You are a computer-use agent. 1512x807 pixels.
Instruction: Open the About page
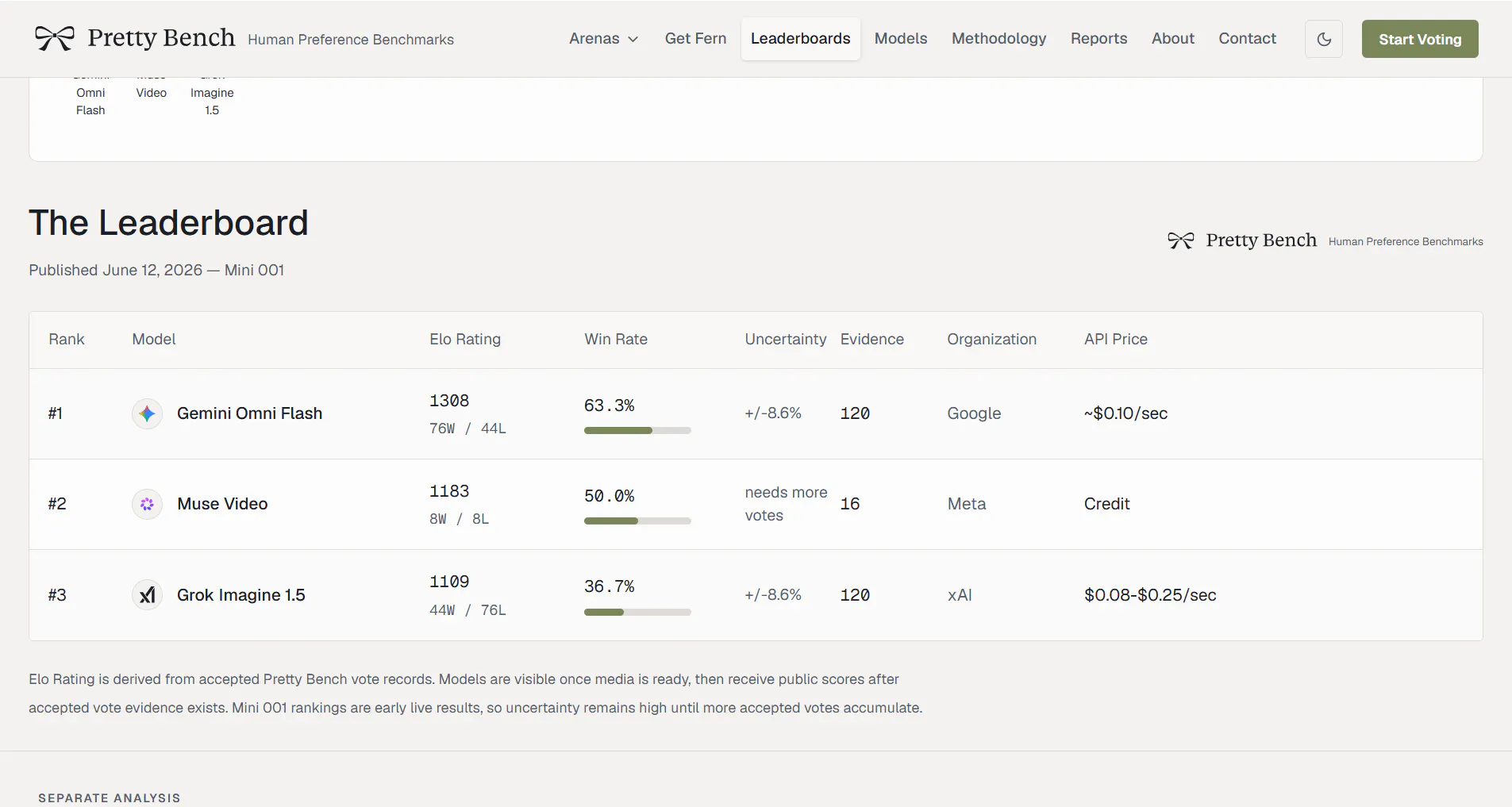(x=1172, y=38)
